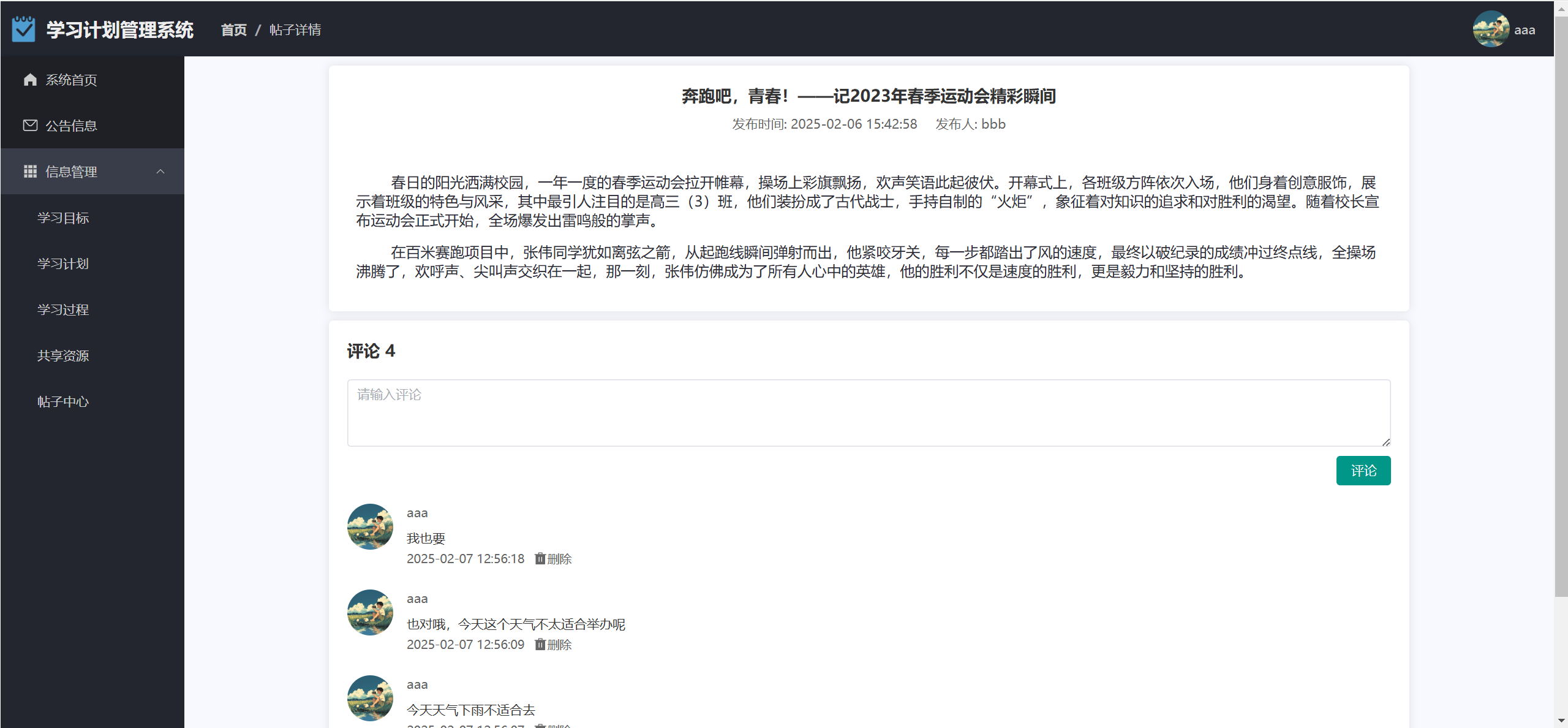Click the grid icon beside 信息管理
1568x728 pixels.
tap(30, 172)
